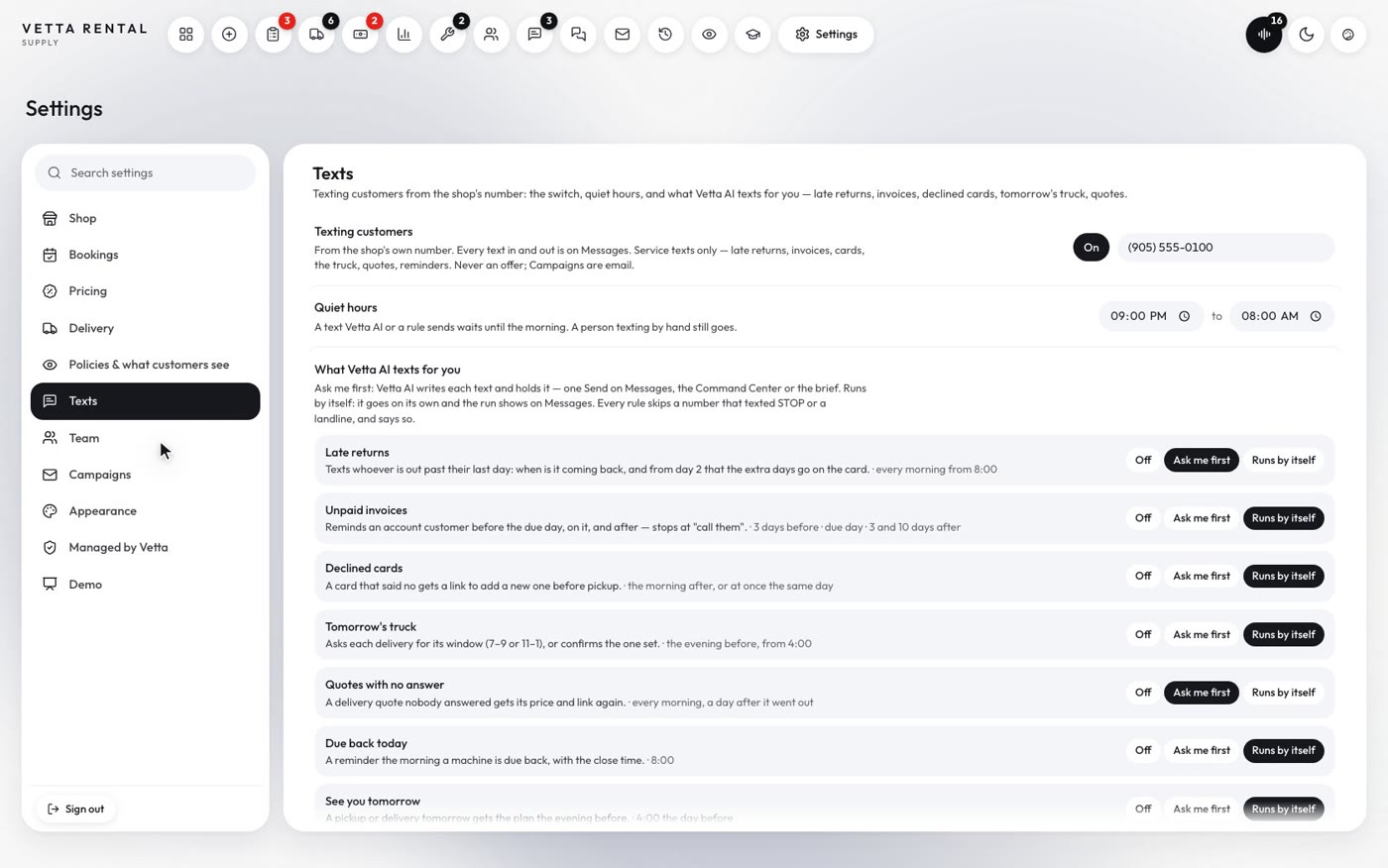Select Pricing in settings sidebar

point(146,291)
